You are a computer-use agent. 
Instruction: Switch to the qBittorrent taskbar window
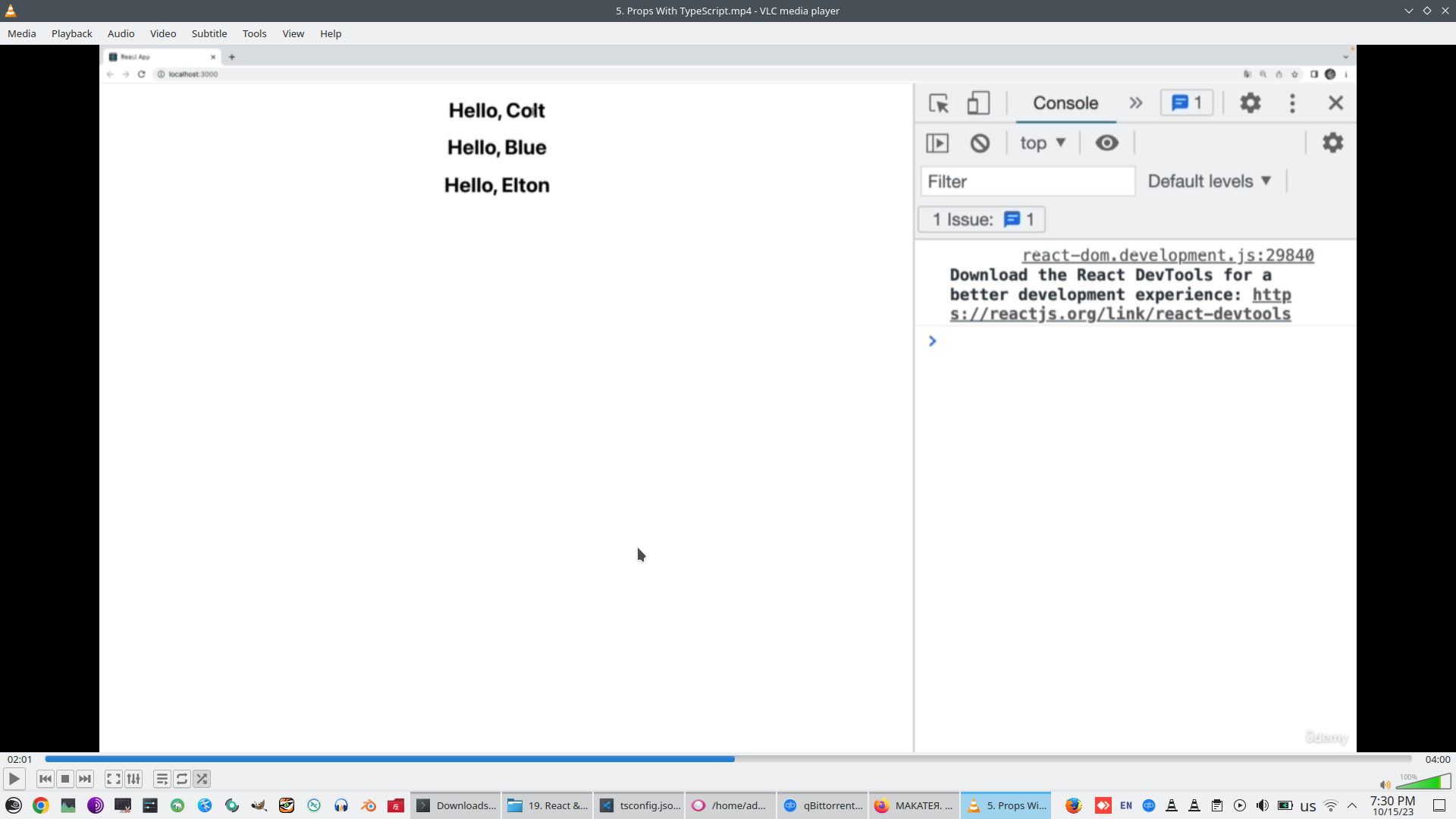point(824,805)
